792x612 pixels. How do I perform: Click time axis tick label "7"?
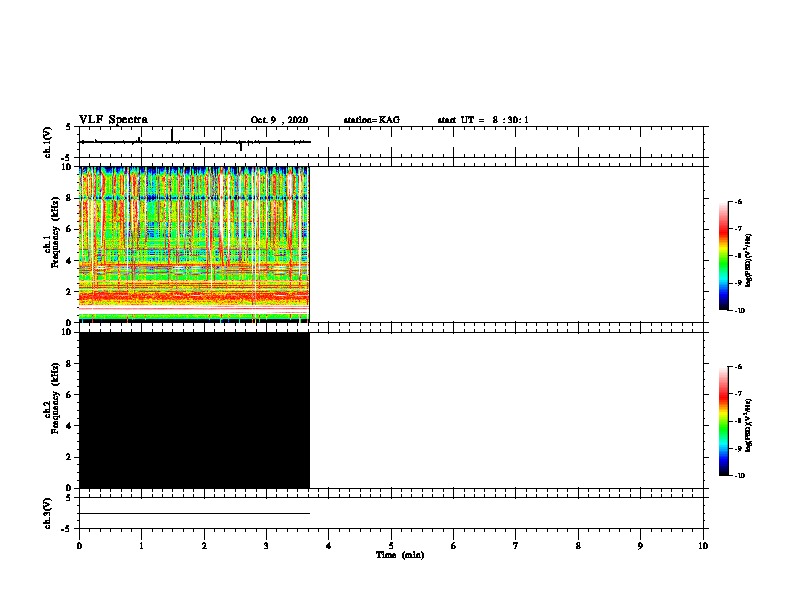point(516,546)
